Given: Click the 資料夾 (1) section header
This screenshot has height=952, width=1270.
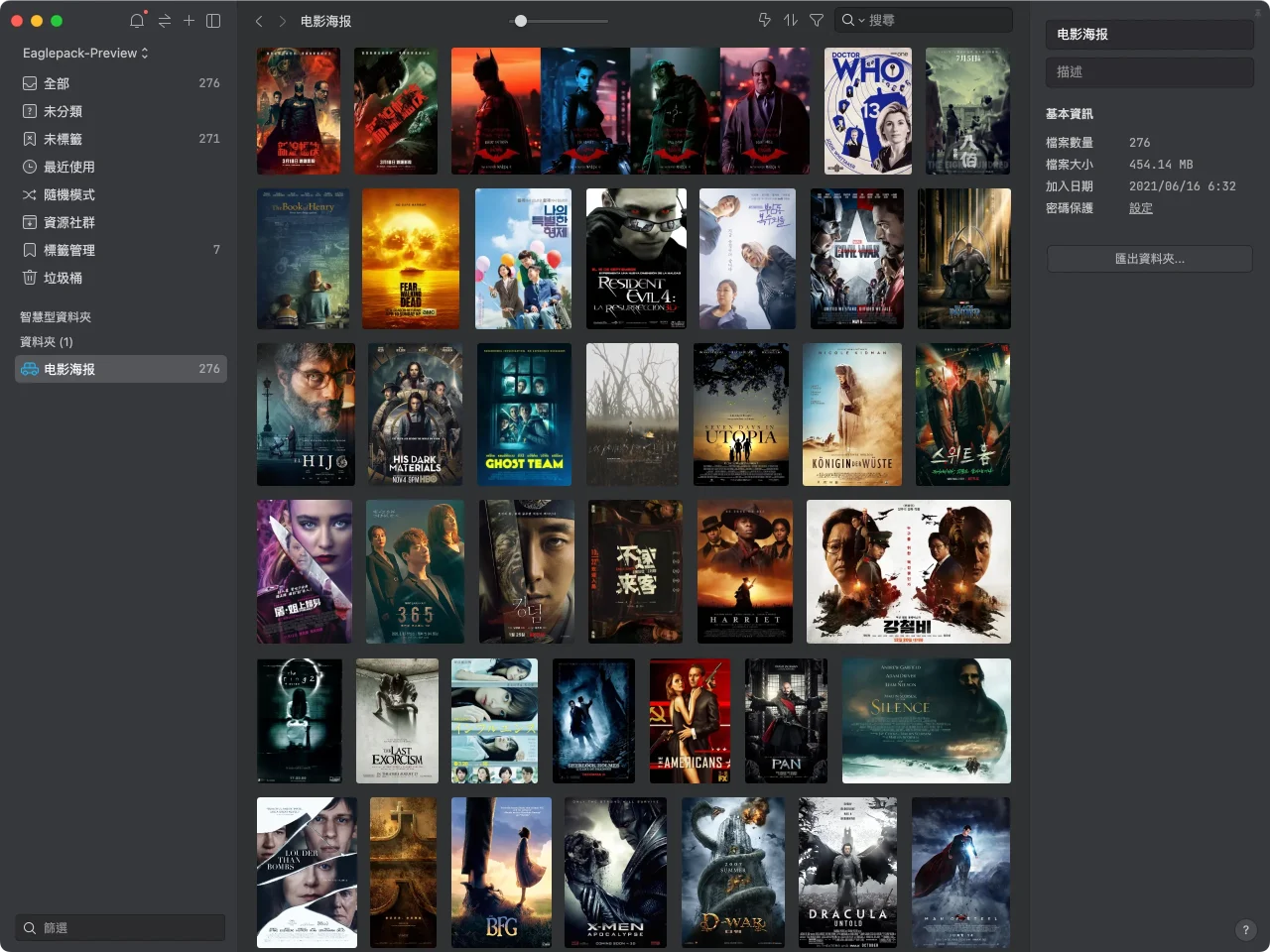Looking at the screenshot, I should (47, 342).
